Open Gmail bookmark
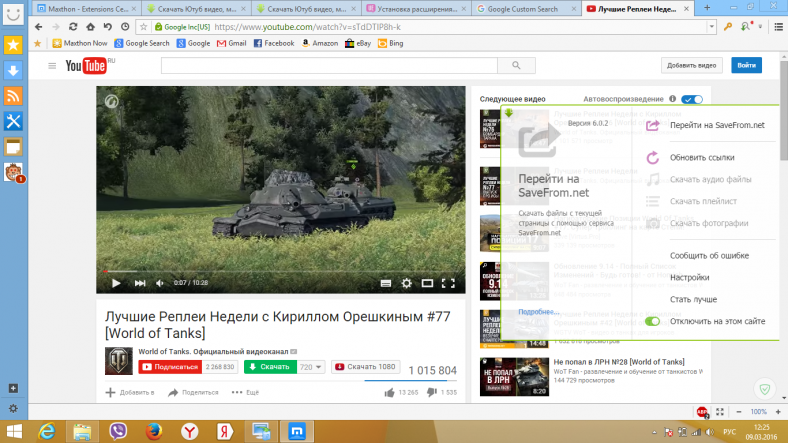This screenshot has width=788, height=443. tap(232, 44)
